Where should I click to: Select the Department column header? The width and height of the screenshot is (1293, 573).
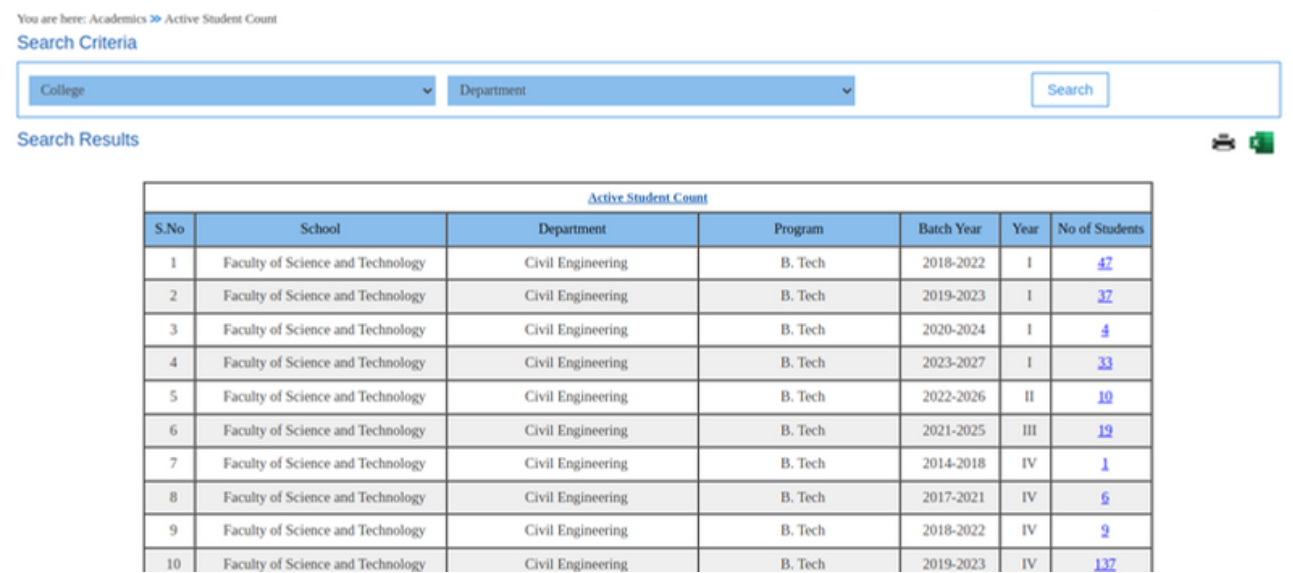[572, 229]
